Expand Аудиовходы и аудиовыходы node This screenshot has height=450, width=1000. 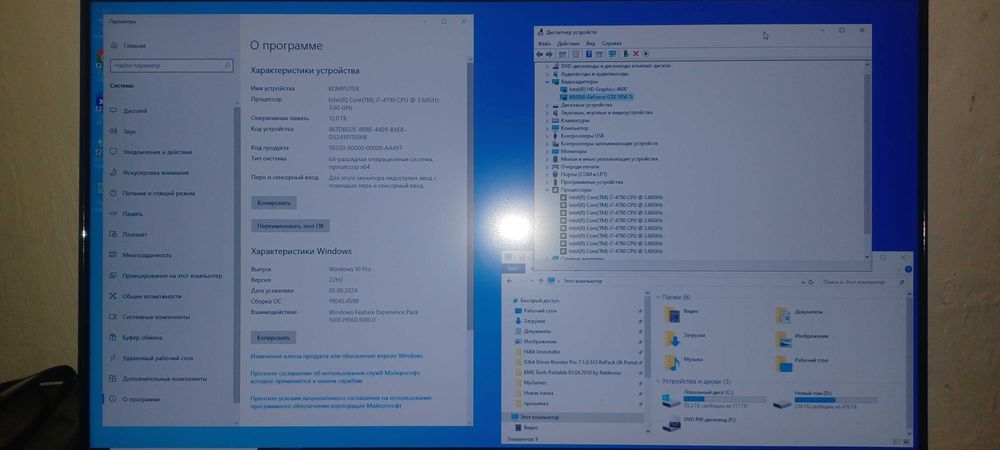tap(548, 73)
